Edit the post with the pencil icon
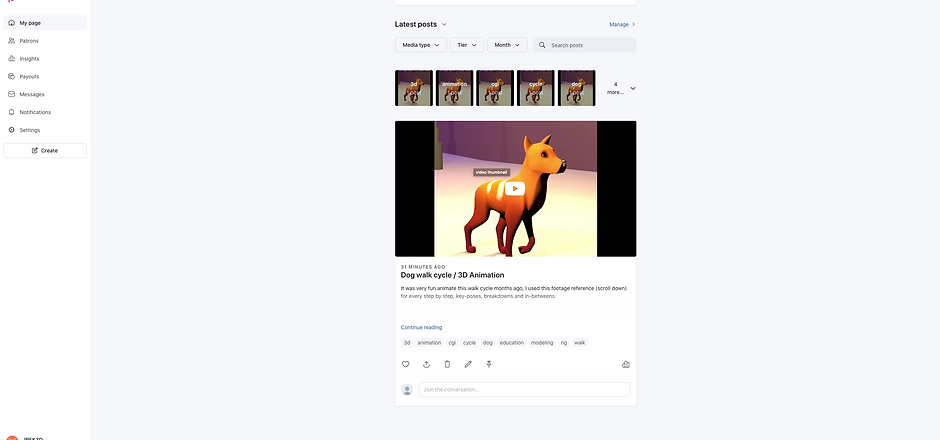The width and height of the screenshot is (940, 440). click(468, 364)
